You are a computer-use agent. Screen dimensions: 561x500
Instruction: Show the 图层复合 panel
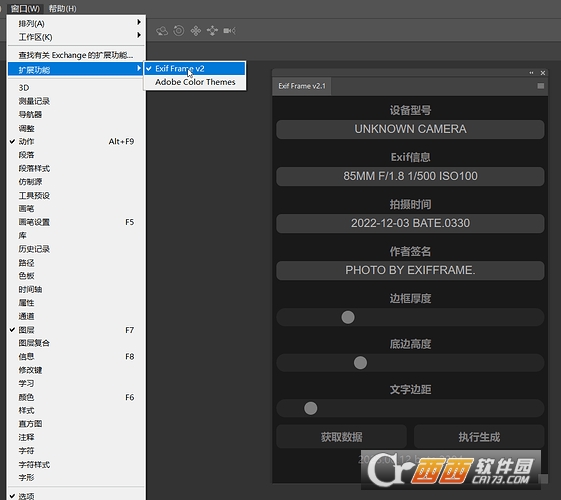point(76,343)
